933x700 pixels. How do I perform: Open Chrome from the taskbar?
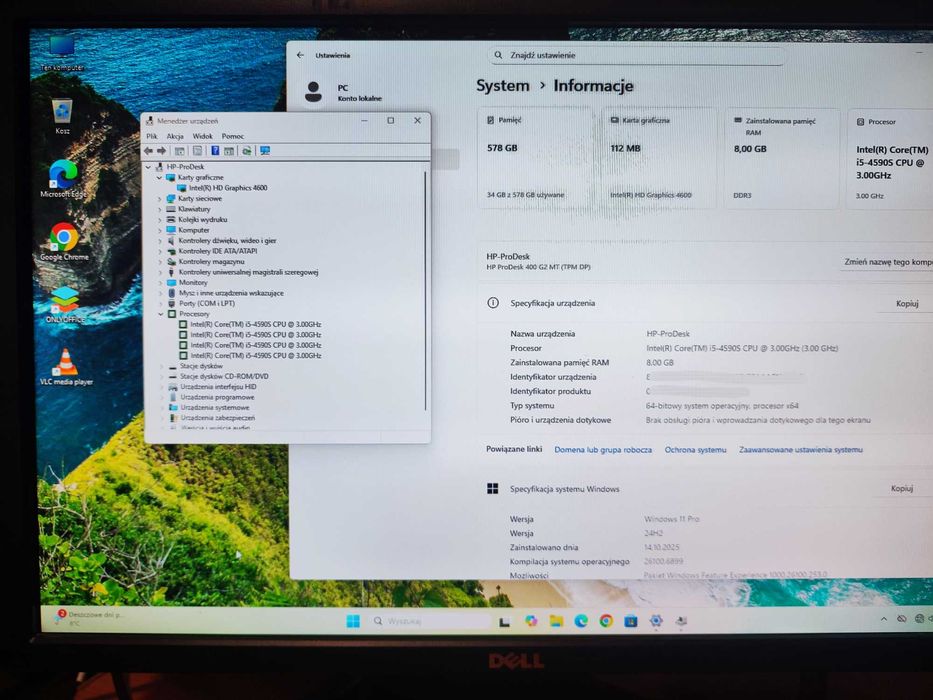(606, 621)
